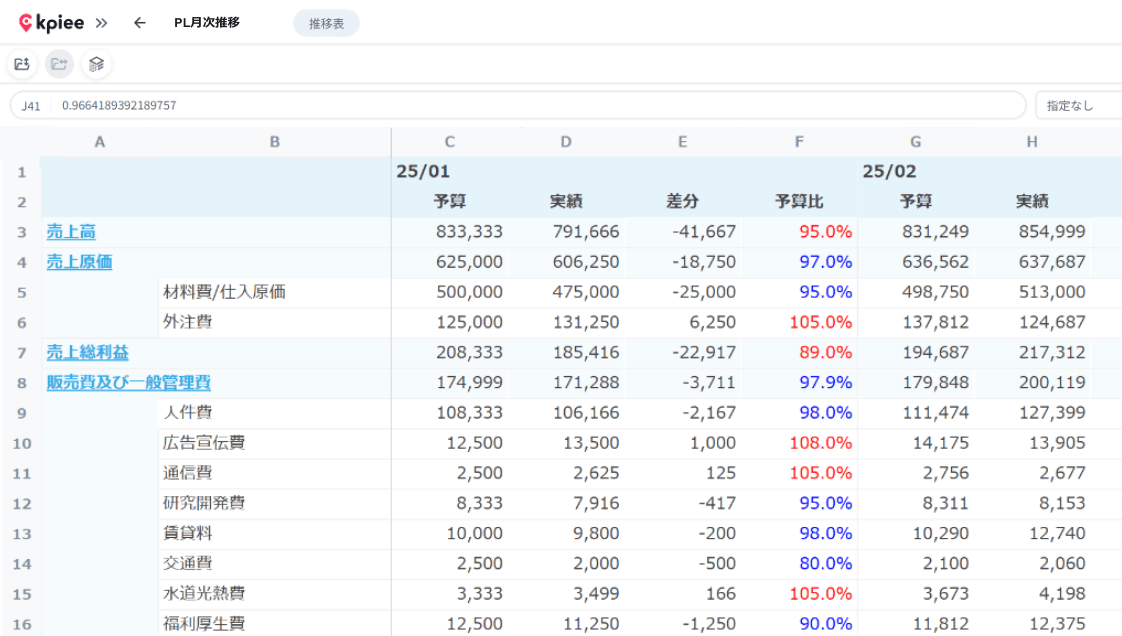Click the 人件費 row label cell
This screenshot has width=1122, height=636.
pos(274,413)
